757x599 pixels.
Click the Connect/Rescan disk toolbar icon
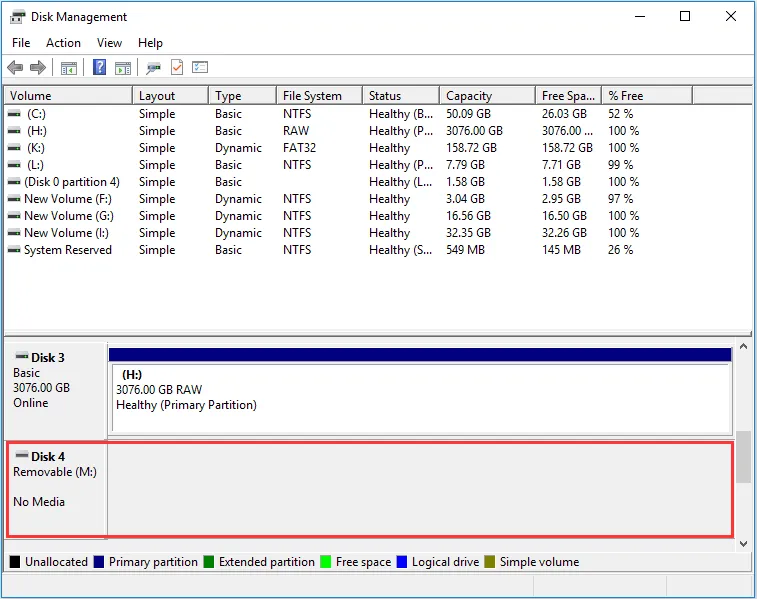point(153,68)
